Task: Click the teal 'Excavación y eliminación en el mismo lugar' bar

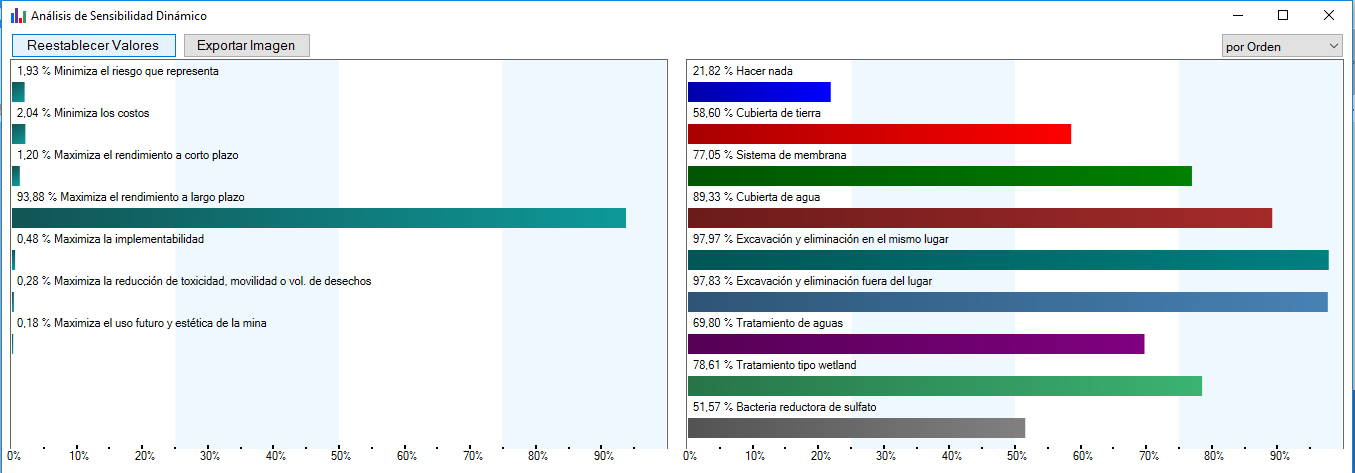Action: pos(1008,260)
